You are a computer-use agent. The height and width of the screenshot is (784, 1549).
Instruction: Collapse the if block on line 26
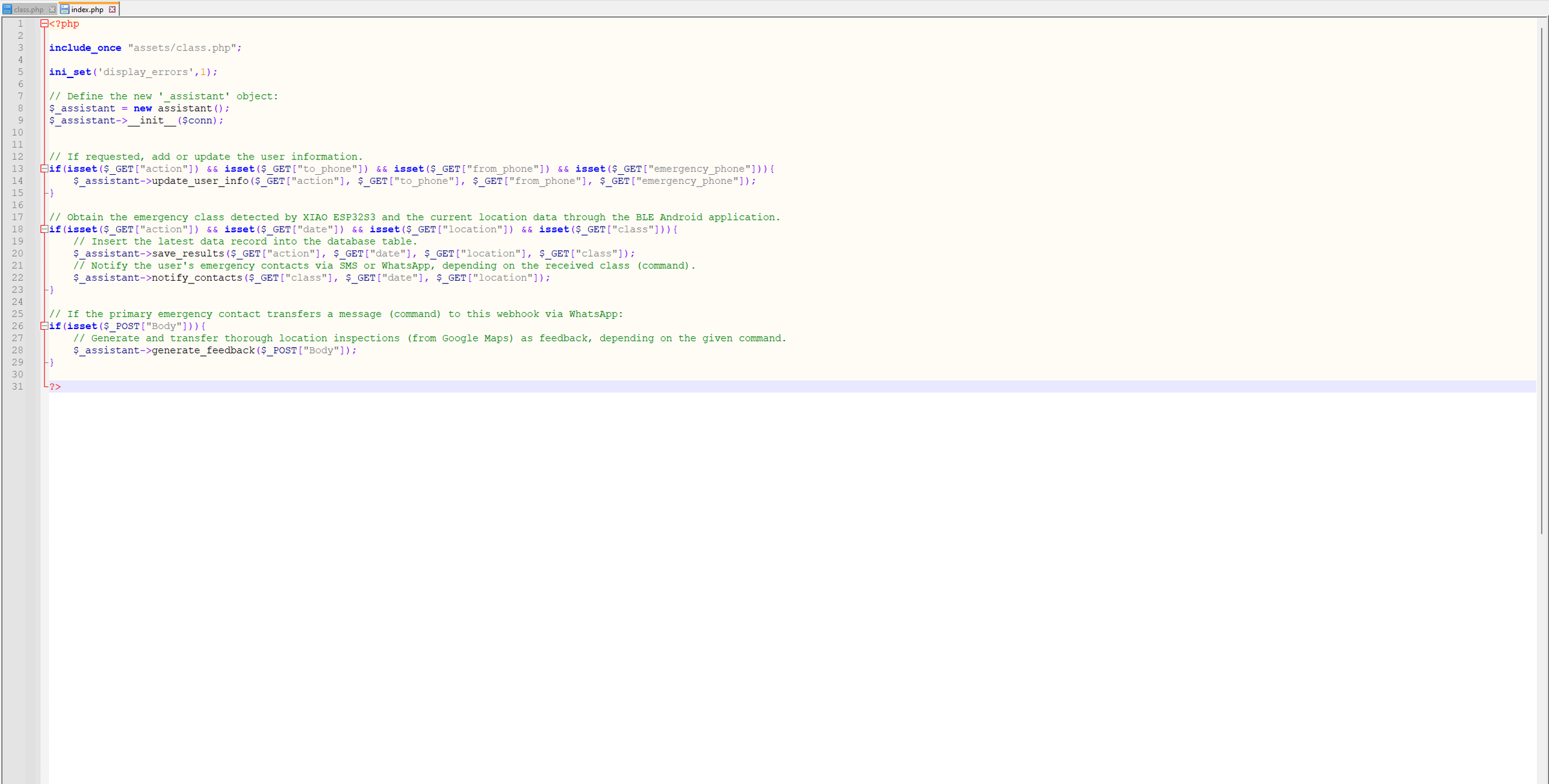[44, 327]
